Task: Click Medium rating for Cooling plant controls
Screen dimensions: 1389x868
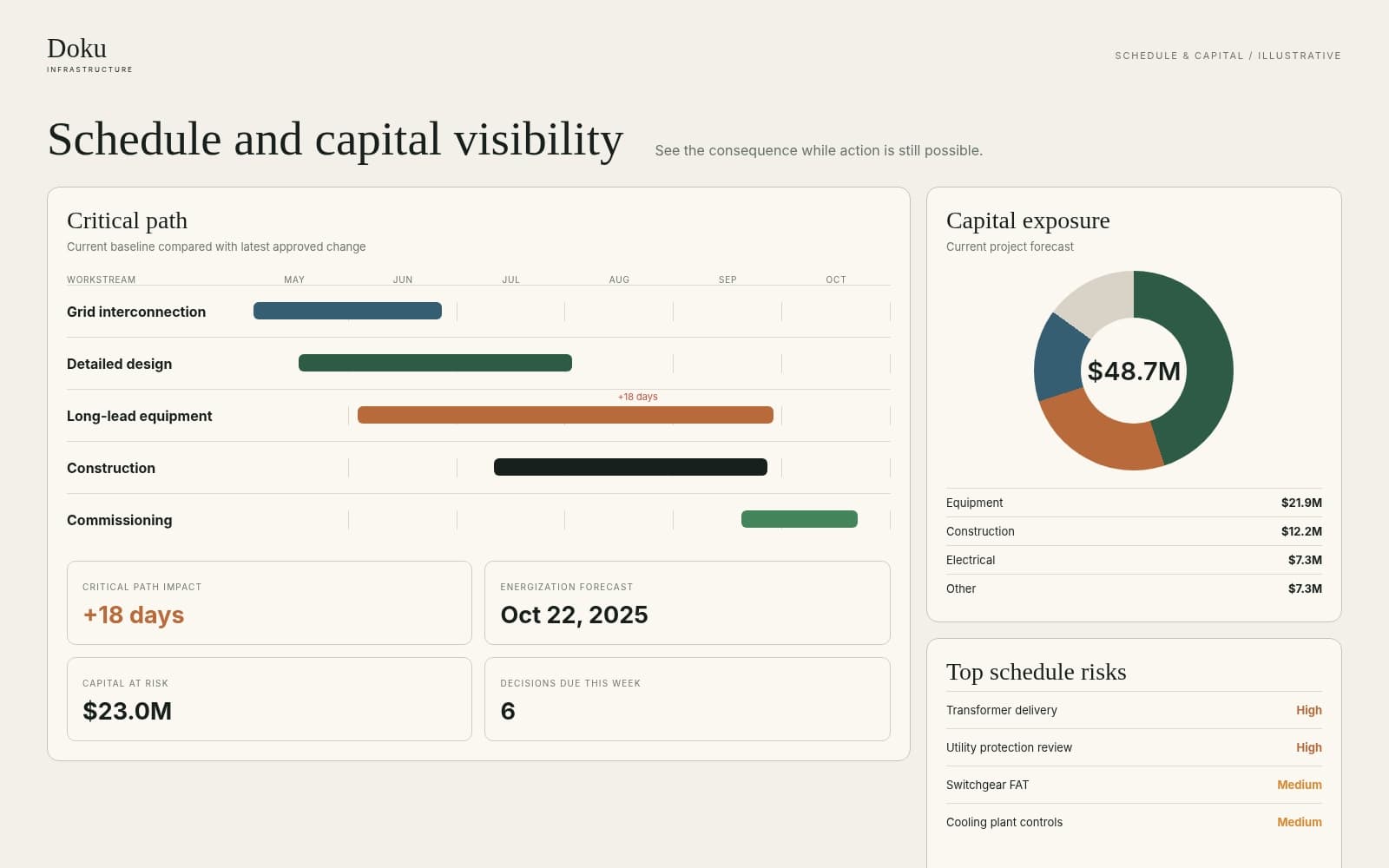Action: point(1300,822)
